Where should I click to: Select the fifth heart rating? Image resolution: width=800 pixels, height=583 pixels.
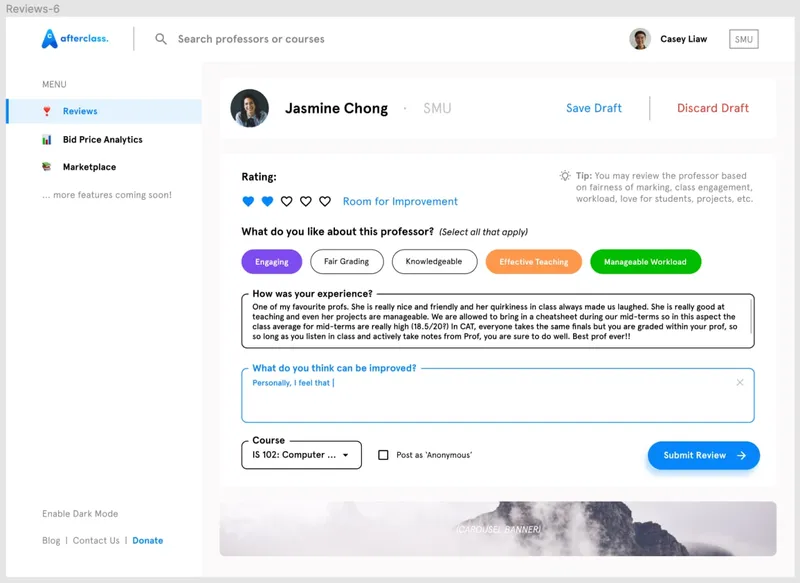(325, 201)
